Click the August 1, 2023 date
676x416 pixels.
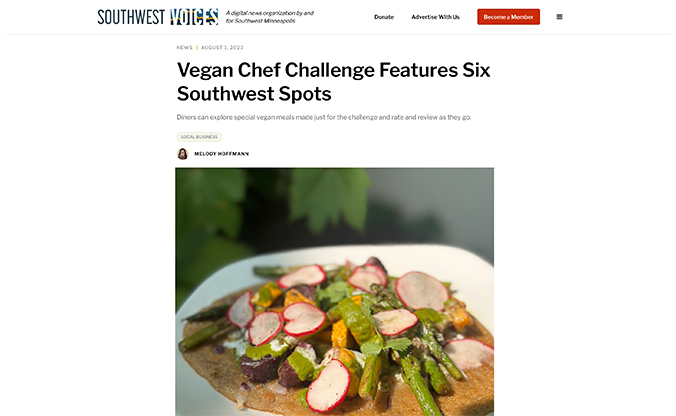click(222, 48)
